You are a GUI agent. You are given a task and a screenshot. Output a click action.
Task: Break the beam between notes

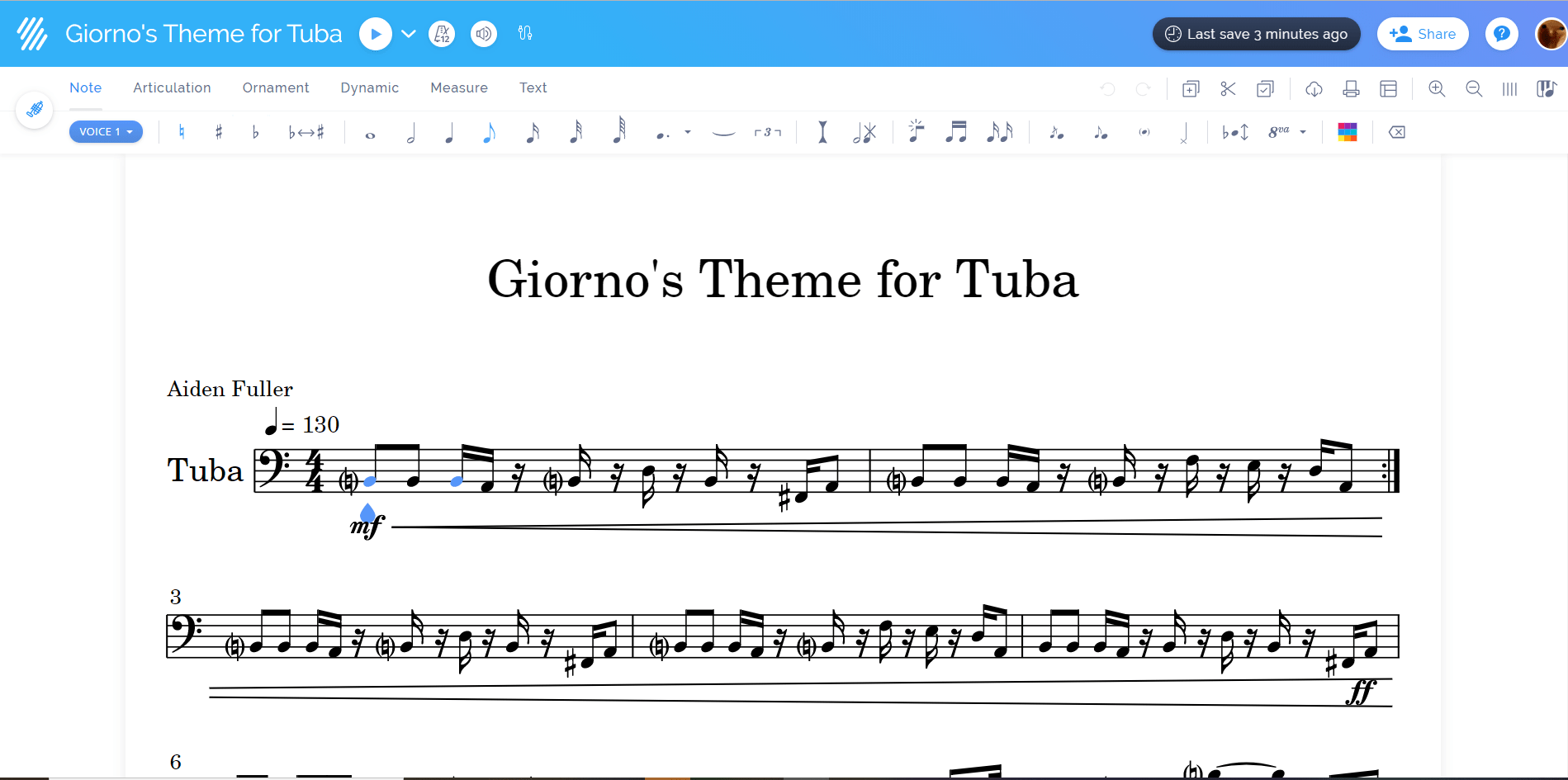1000,132
